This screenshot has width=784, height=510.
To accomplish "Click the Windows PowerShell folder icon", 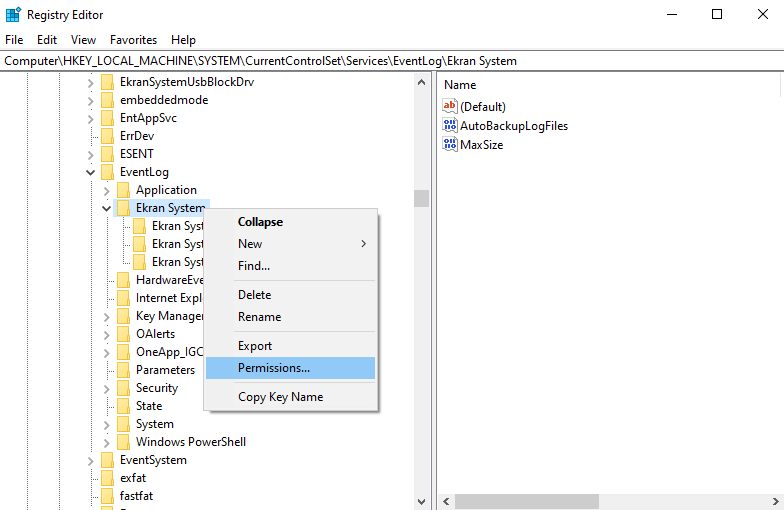I will [124, 442].
